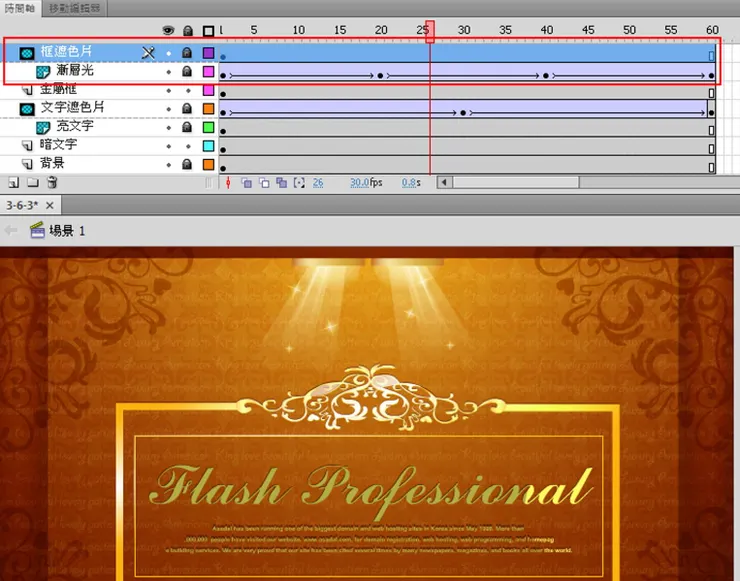This screenshot has height=581, width=740.
Task: Lock the 暗文字 layer via its lock-column dot
Action: tap(188, 146)
